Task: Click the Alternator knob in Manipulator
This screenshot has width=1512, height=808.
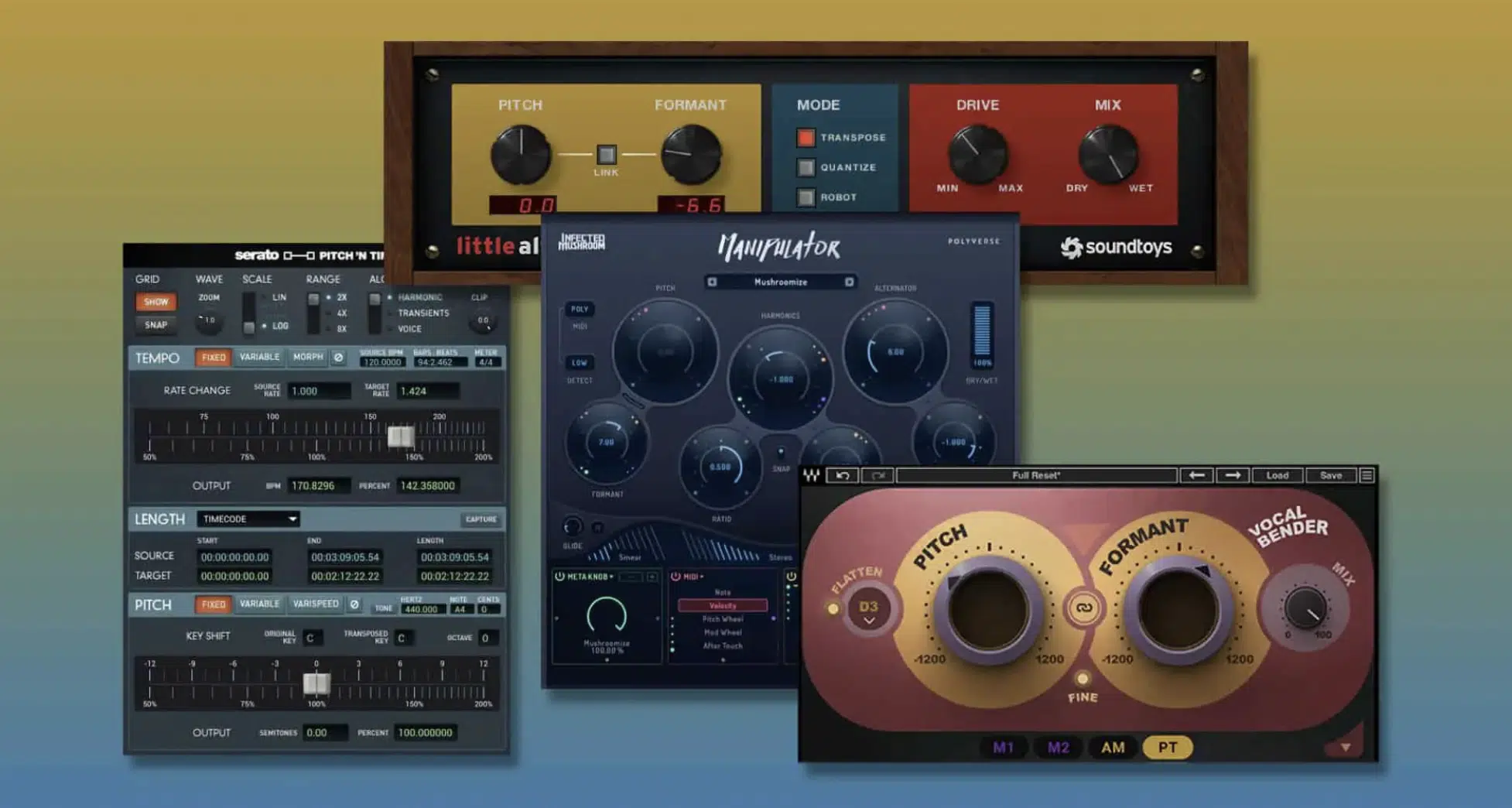Action: pos(895,351)
